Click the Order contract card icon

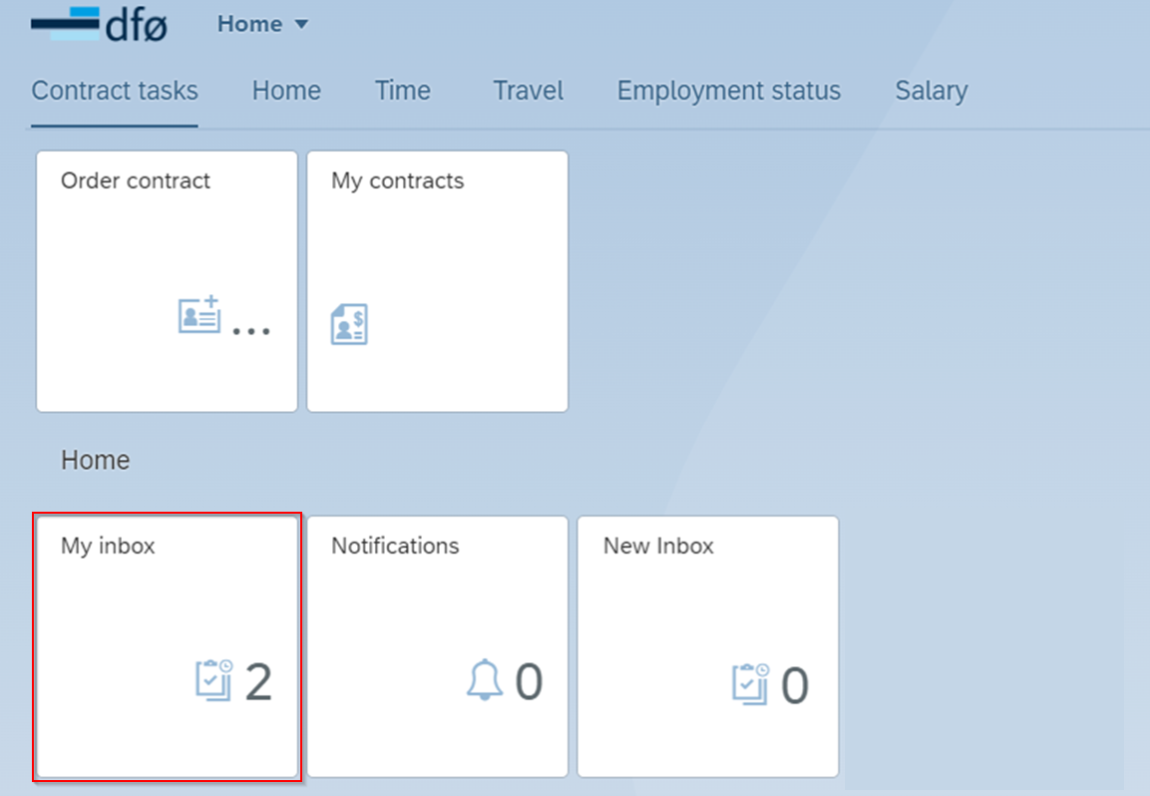pos(199,315)
